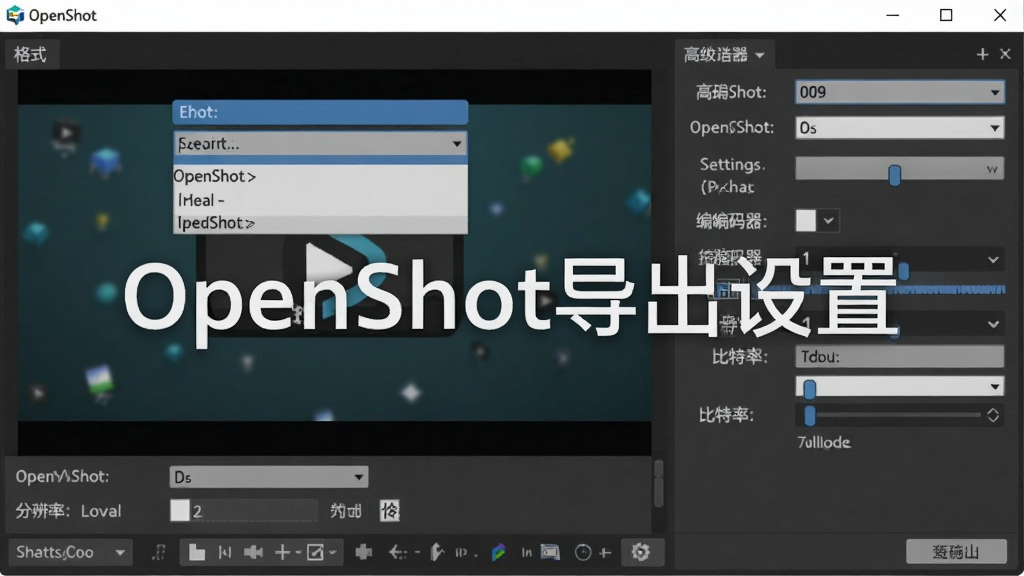1024x576 pixels.
Task: Adjust the Settings slider handle
Action: 895,174
